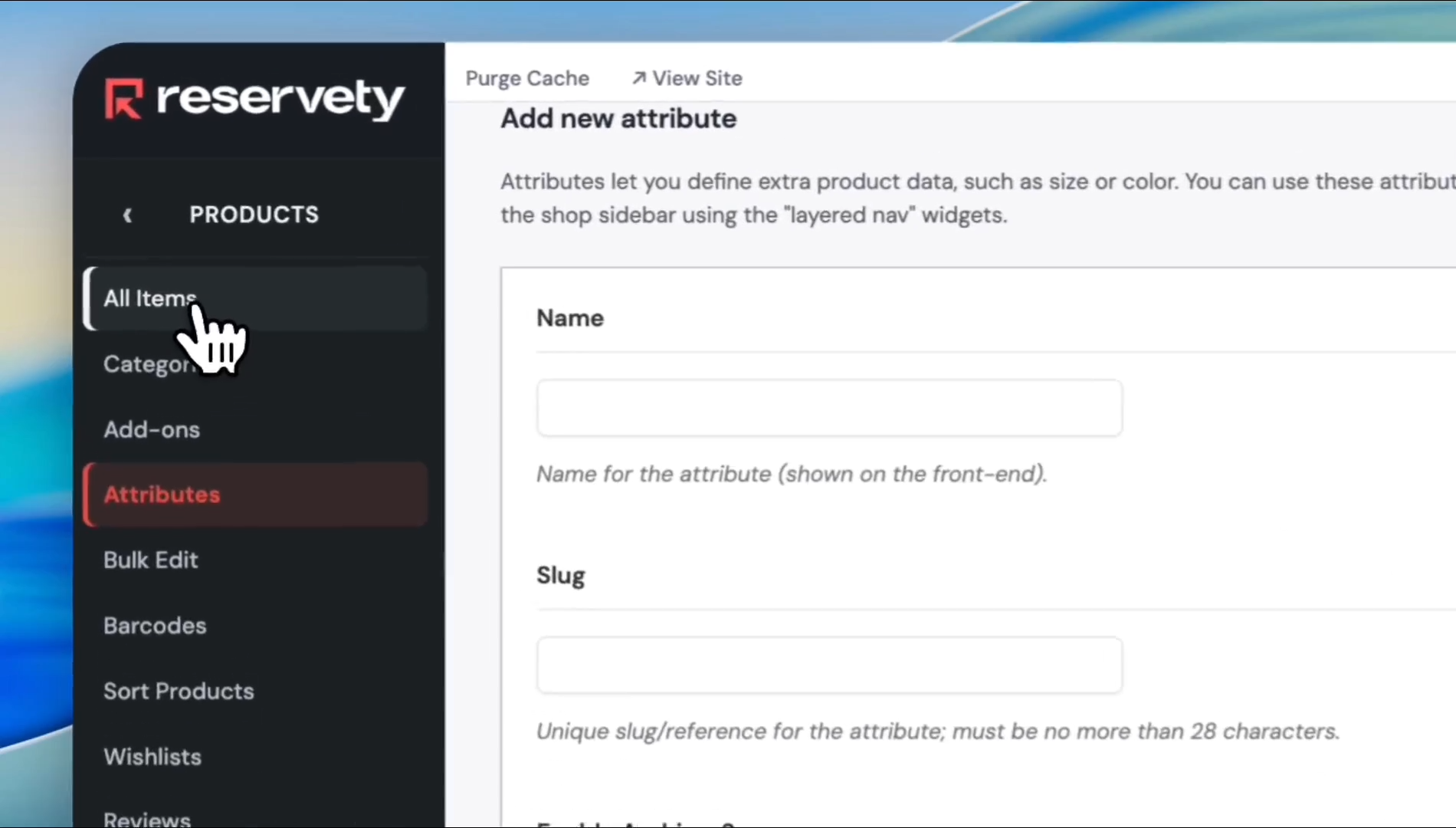Click the reservety wordmark in the sidebar
This screenshot has width=1456, height=828.
[280, 99]
